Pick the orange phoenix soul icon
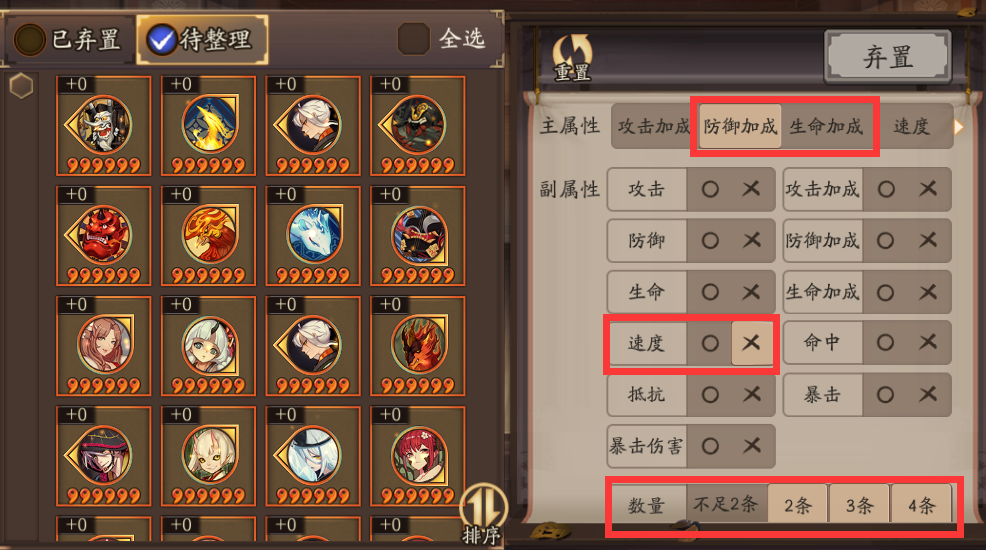This screenshot has width=986, height=550. [208, 236]
